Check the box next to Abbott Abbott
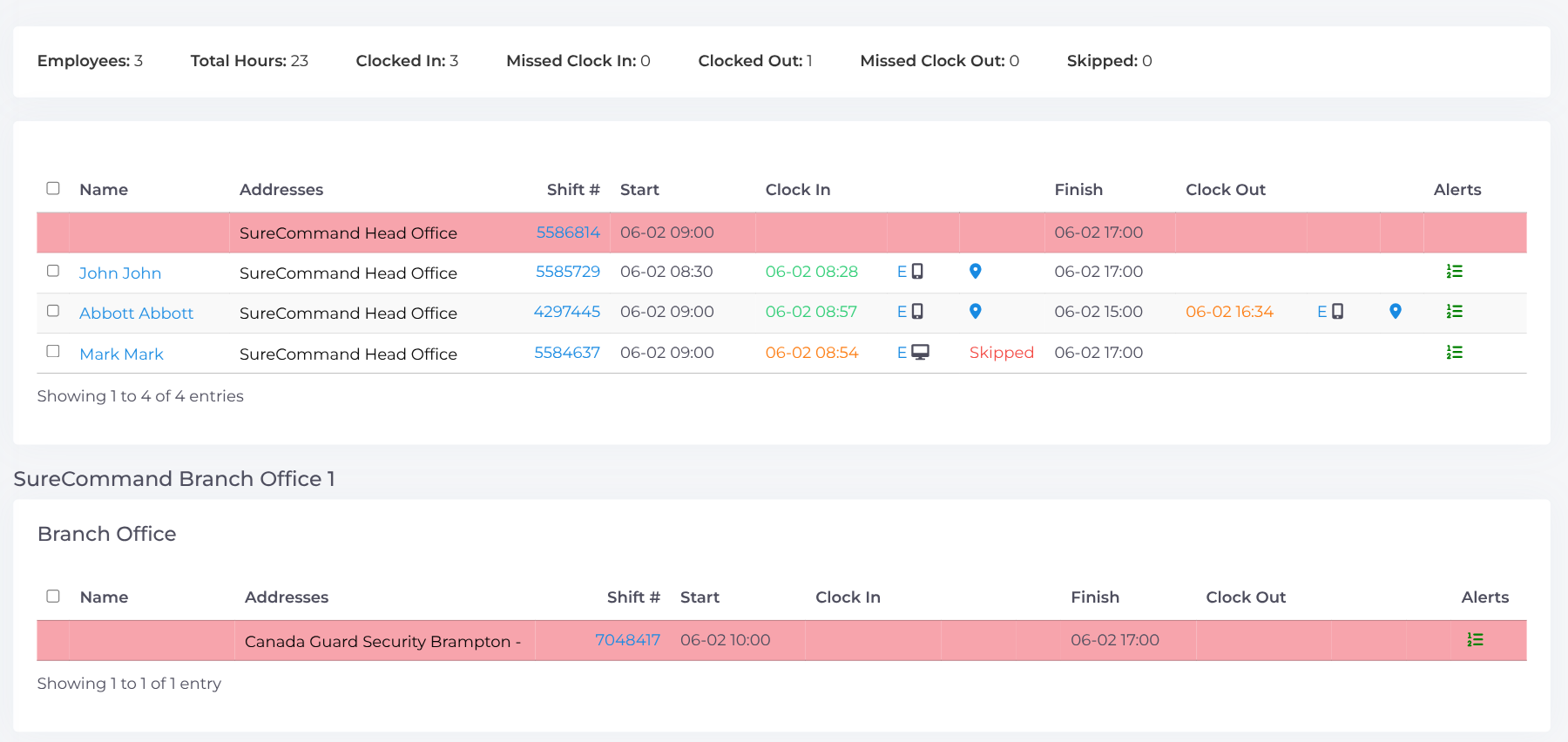This screenshot has width=1568, height=742. pos(53,311)
